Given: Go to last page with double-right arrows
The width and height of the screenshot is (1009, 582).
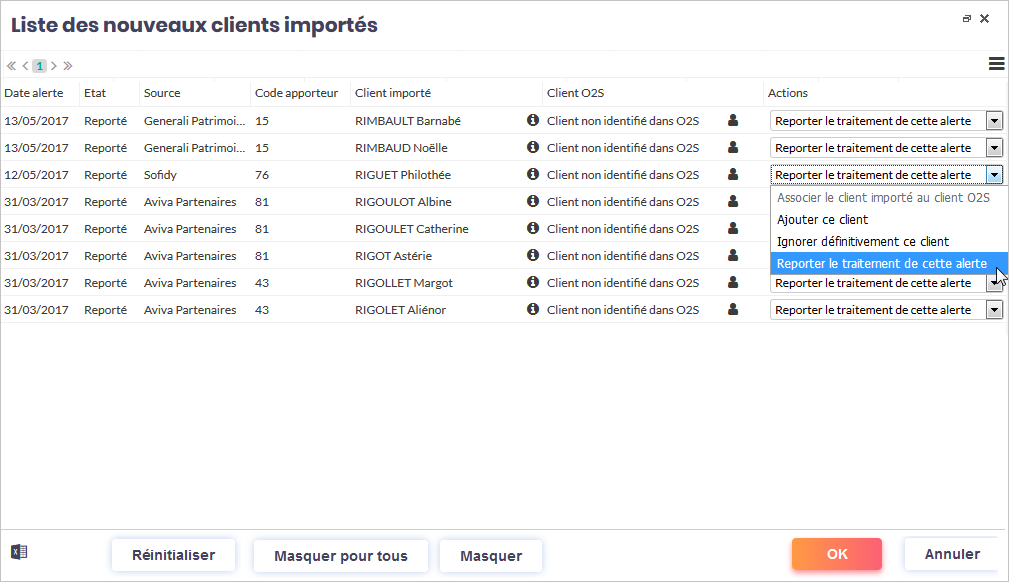Looking at the screenshot, I should pos(68,66).
